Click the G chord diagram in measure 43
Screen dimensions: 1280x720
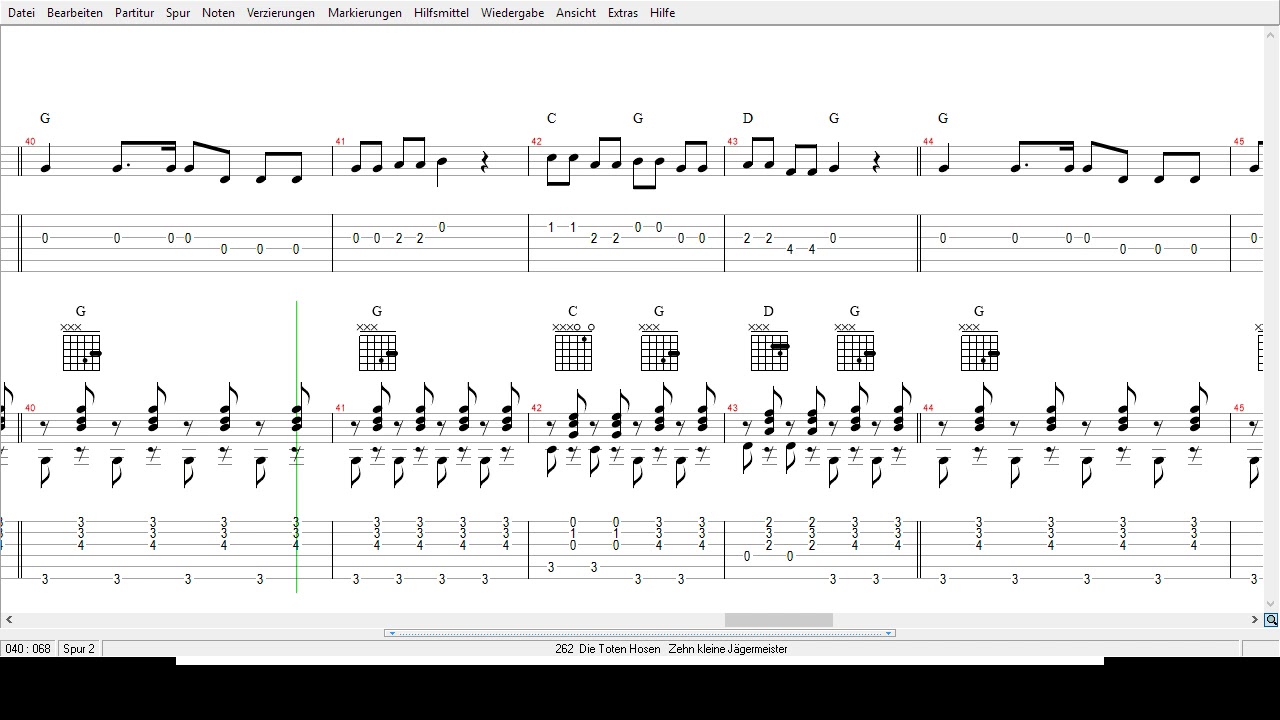855,348
